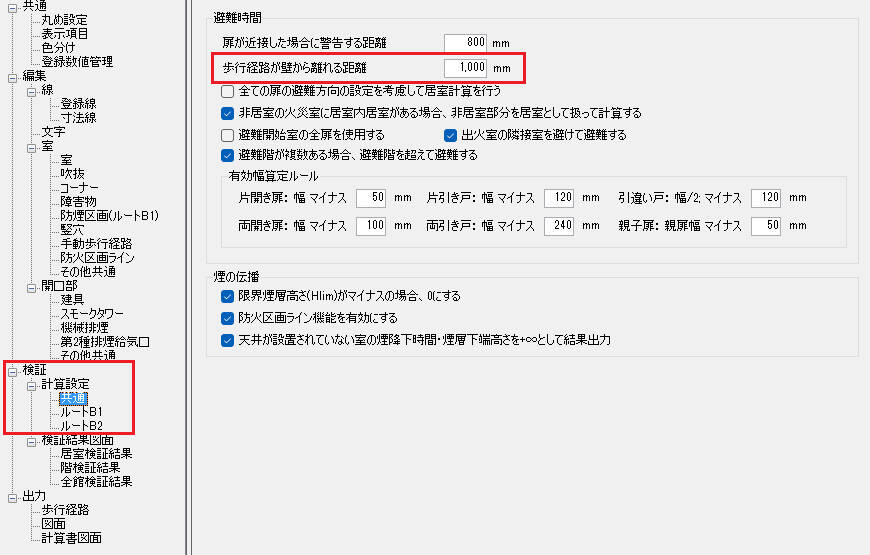Select ルートB2 under 計算設定

point(81,426)
